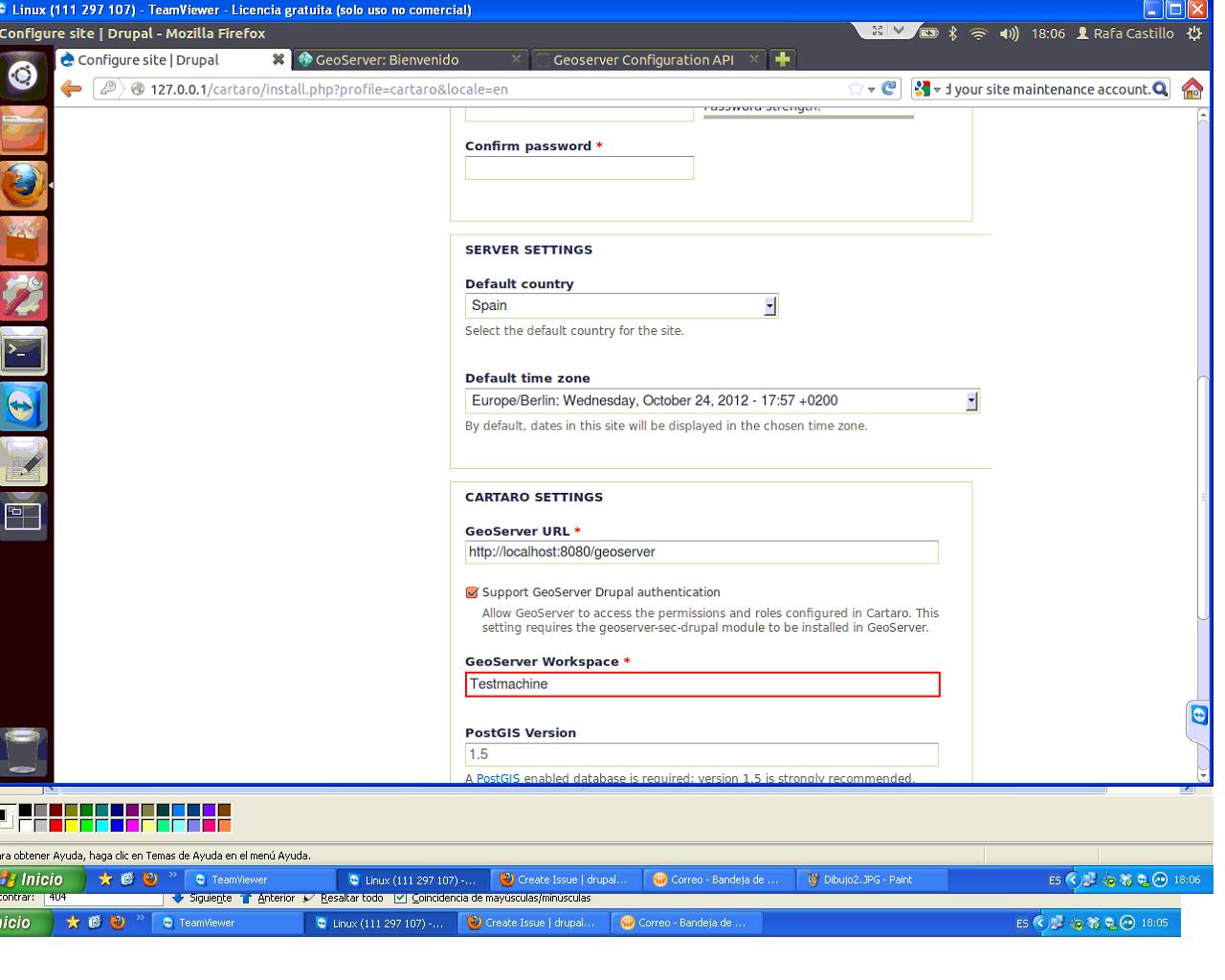Open the text editor dock icon

[23, 462]
